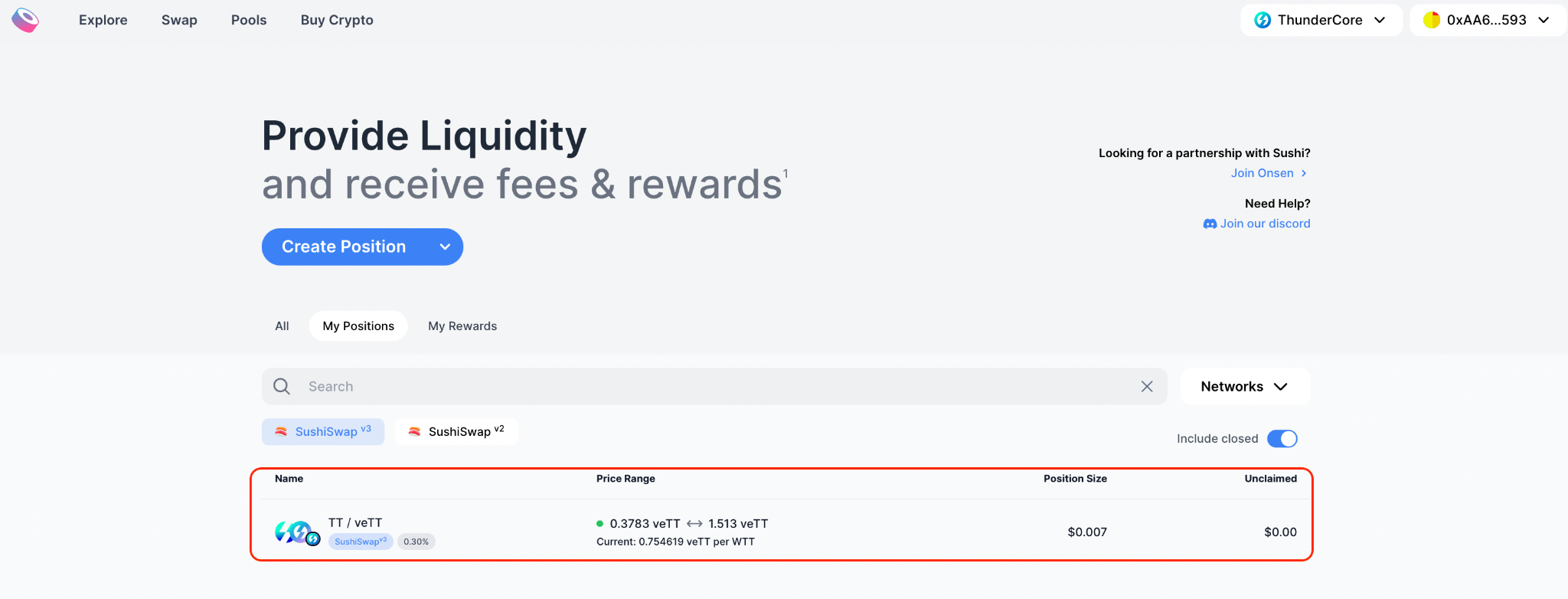
Task: Open the Networks dropdown
Action: [x=1245, y=387]
